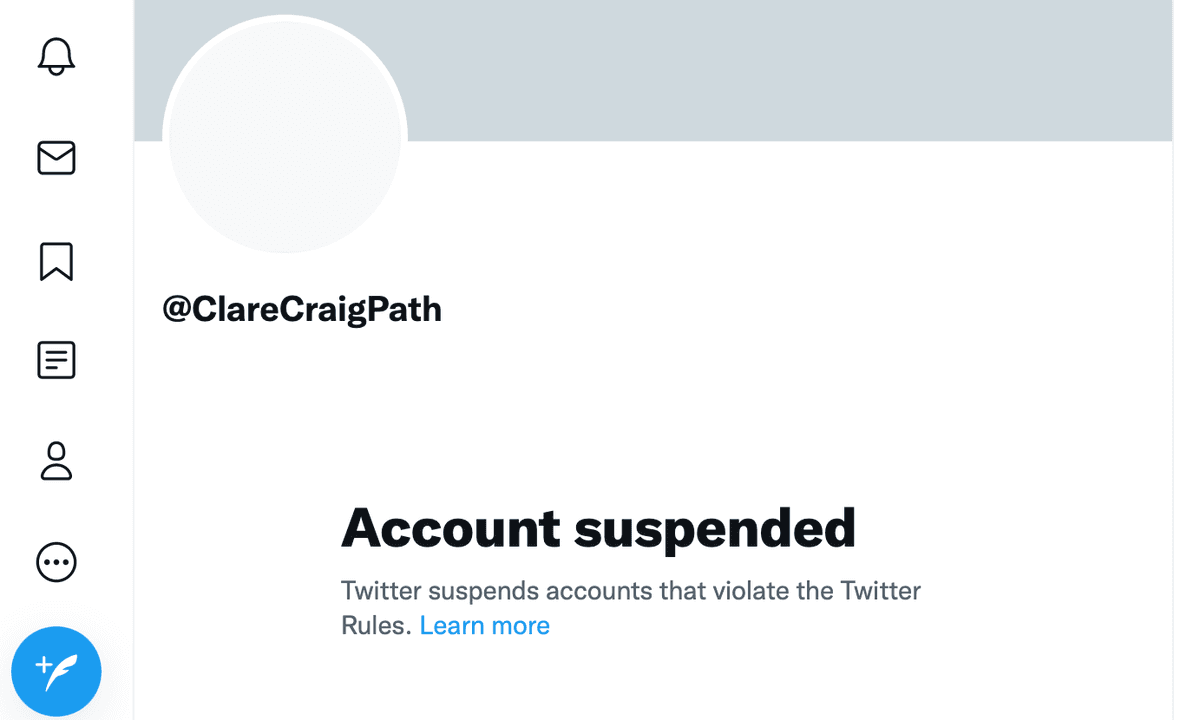Open Direct Messages via envelope icon
1200x720 pixels.
pyautogui.click(x=56, y=159)
